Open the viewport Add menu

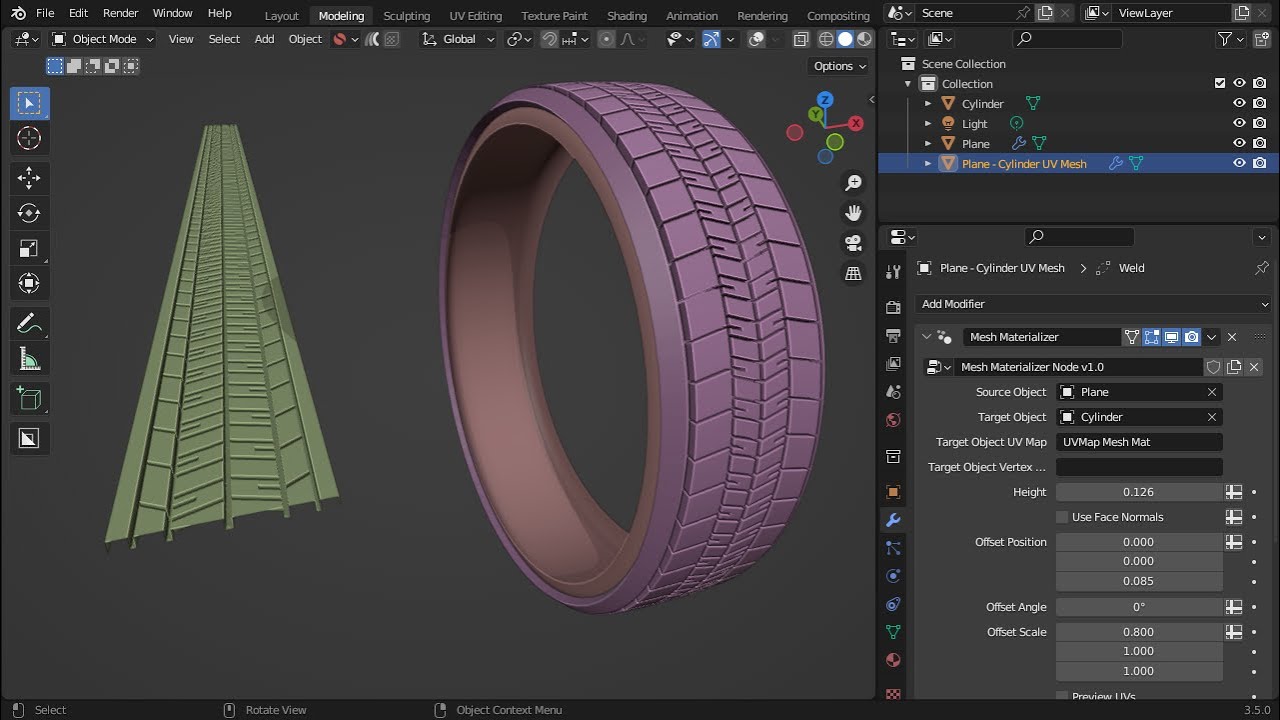pos(264,39)
